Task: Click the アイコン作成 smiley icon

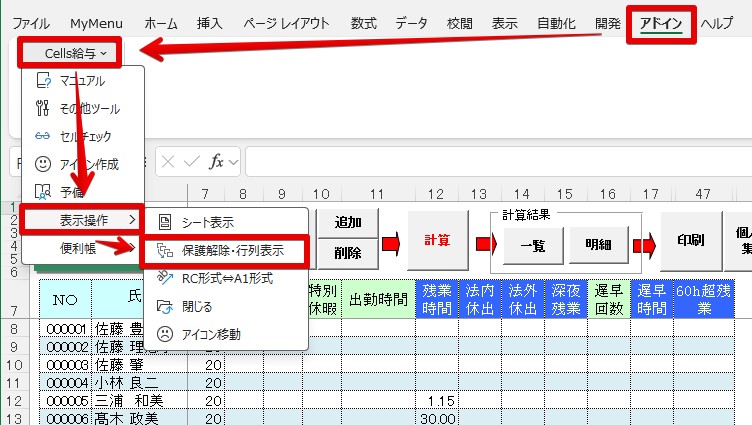Action: coord(42,163)
